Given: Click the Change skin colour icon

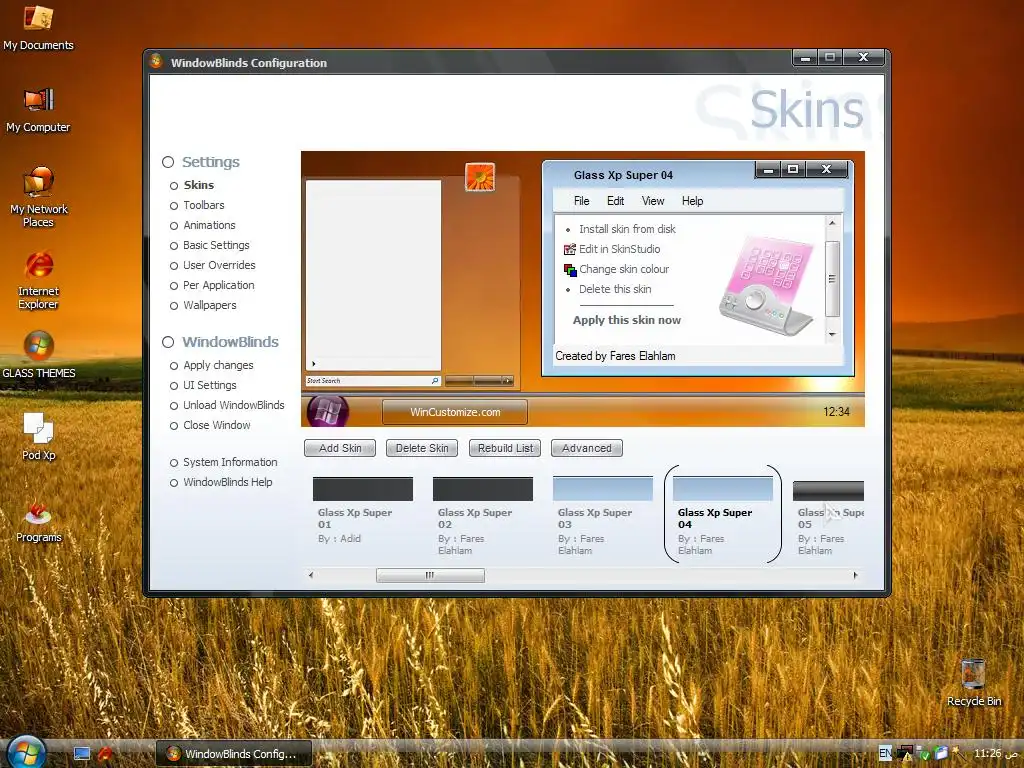Looking at the screenshot, I should click(x=569, y=270).
